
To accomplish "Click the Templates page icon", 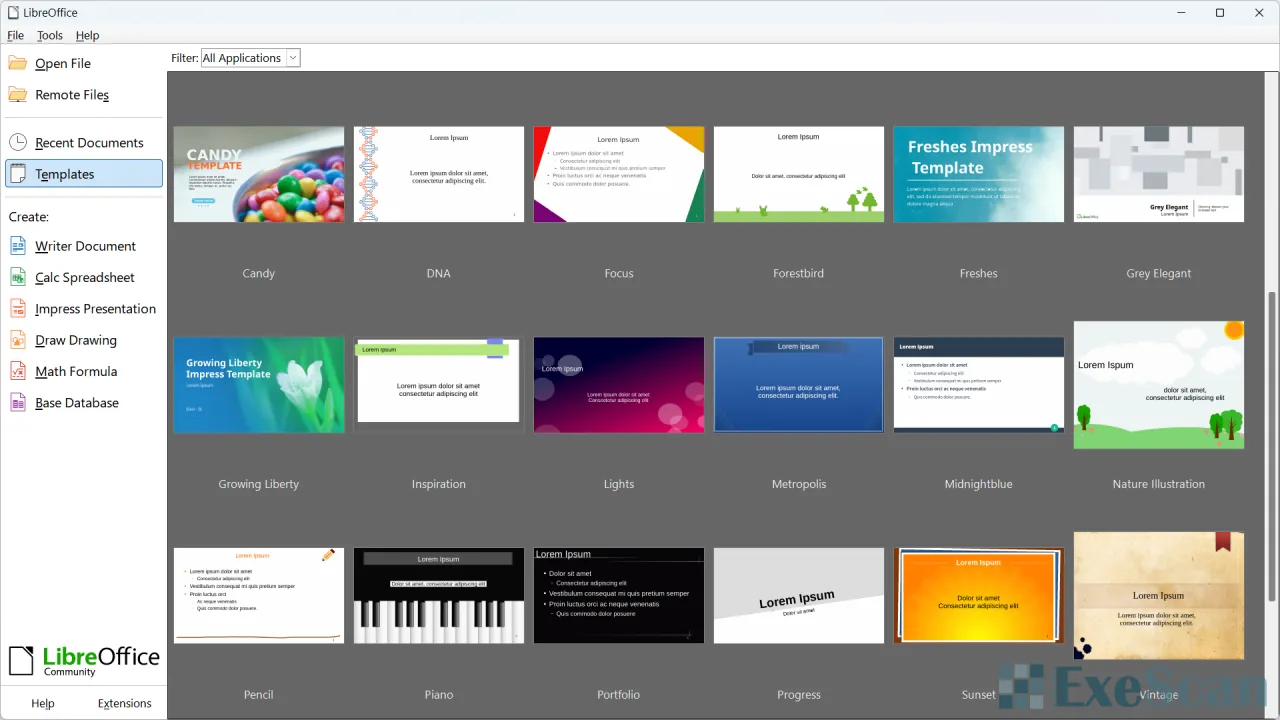I will [18, 174].
